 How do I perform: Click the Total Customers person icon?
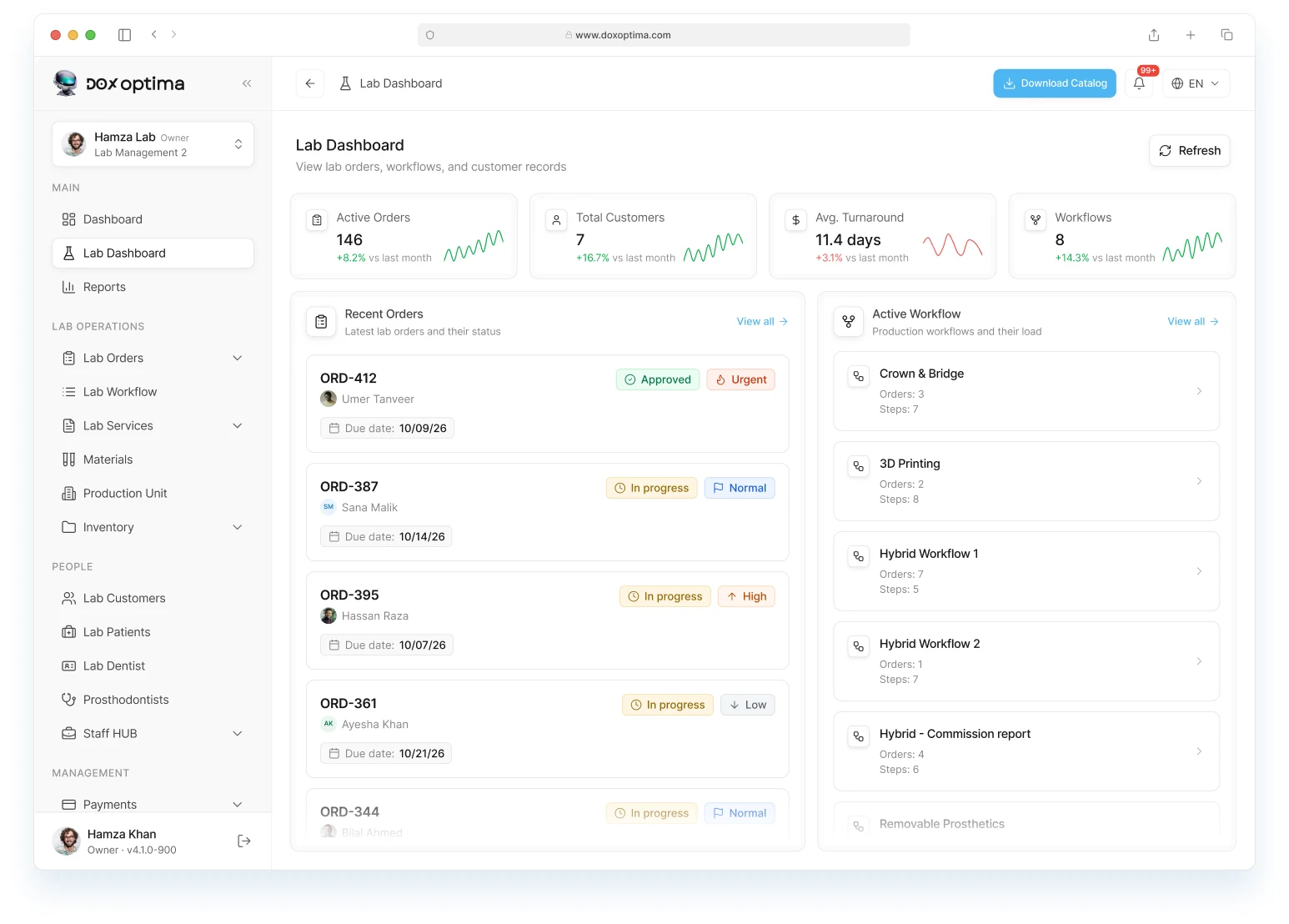click(556, 220)
